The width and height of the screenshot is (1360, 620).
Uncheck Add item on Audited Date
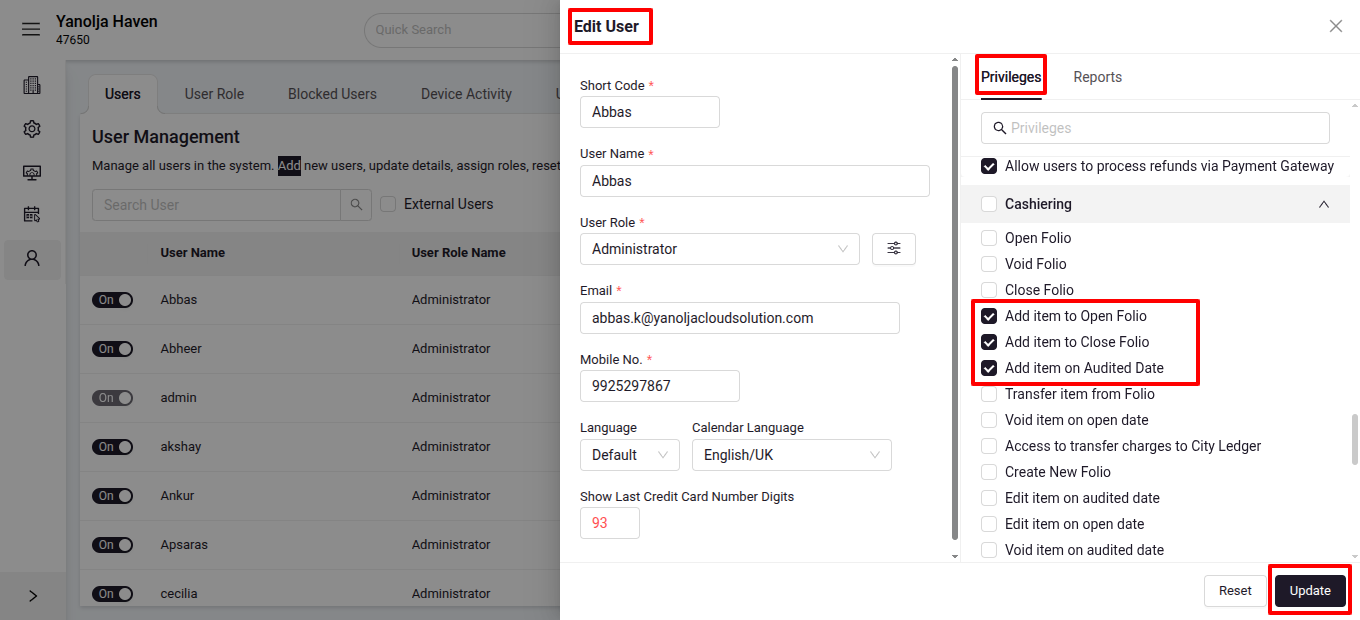click(x=989, y=368)
